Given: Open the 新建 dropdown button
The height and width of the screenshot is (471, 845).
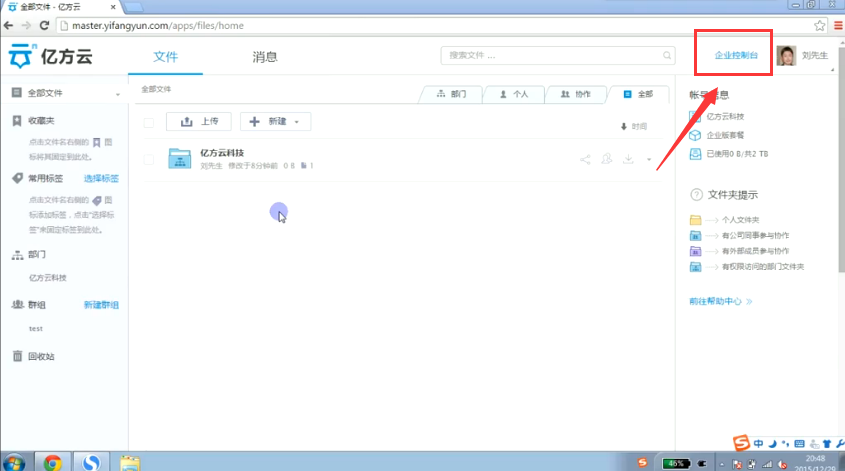Looking at the screenshot, I should coord(275,122).
